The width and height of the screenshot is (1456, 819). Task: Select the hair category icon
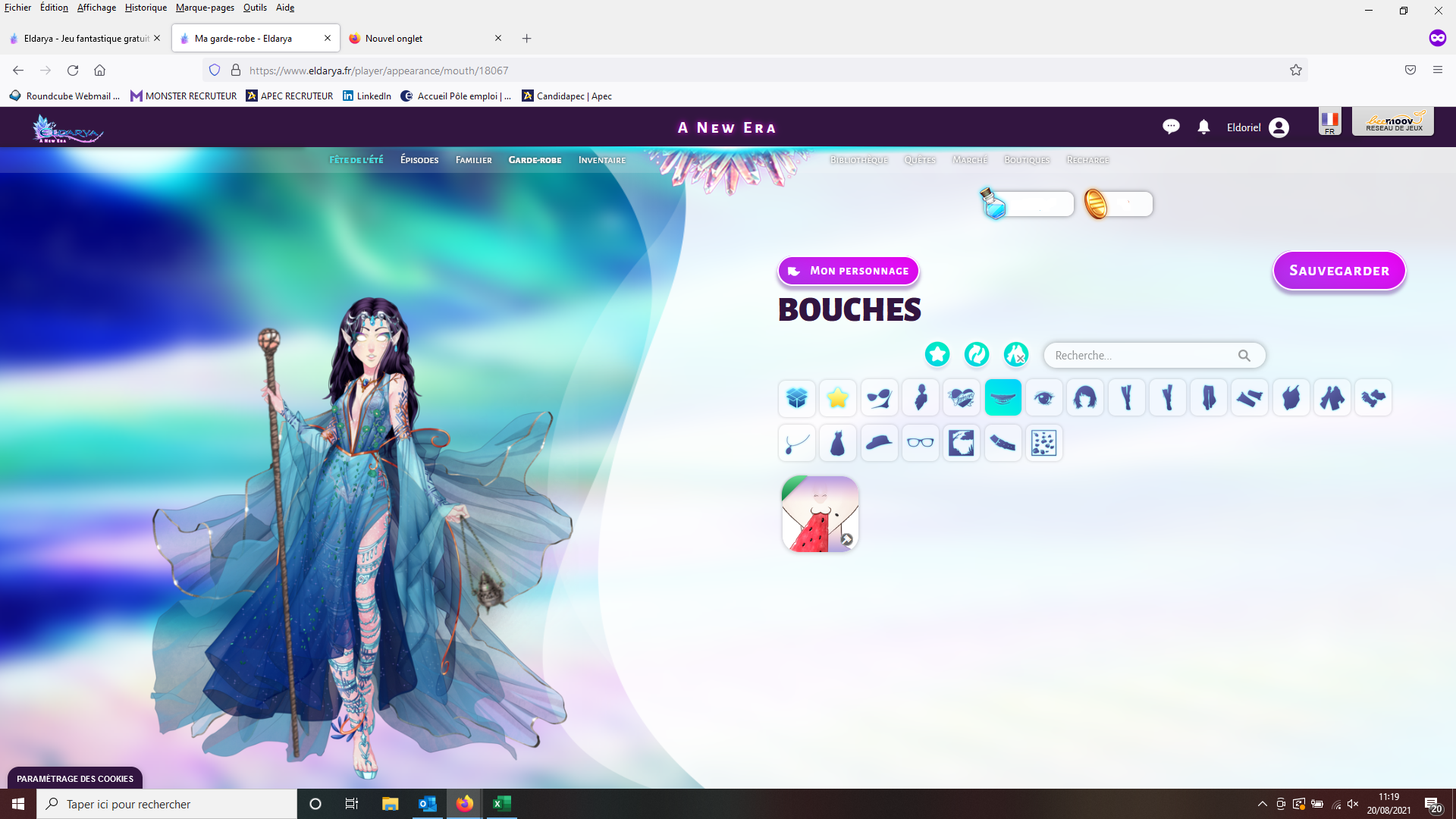click(1084, 397)
